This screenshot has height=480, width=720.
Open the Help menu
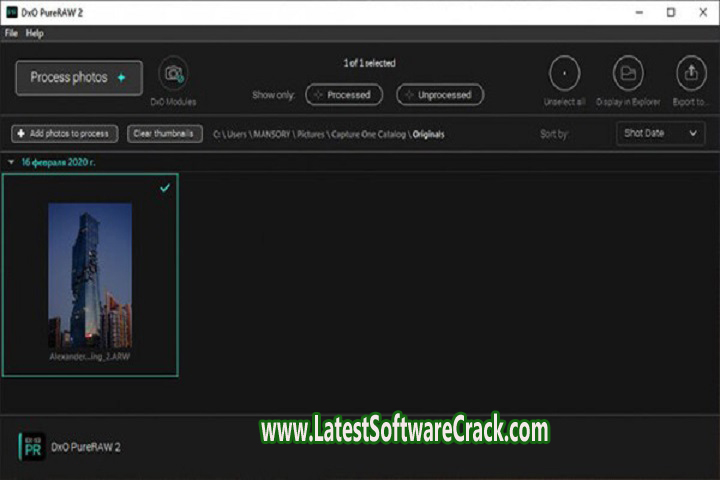coord(35,33)
